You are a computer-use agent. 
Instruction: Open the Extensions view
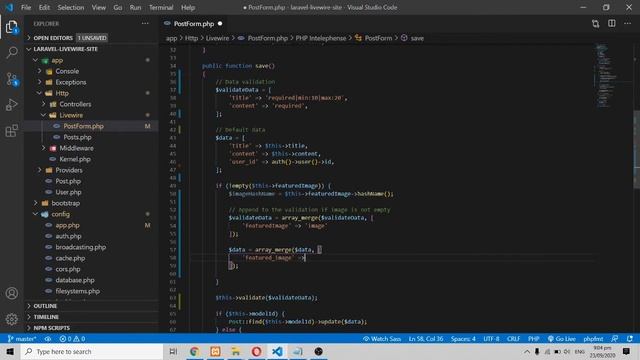12,131
